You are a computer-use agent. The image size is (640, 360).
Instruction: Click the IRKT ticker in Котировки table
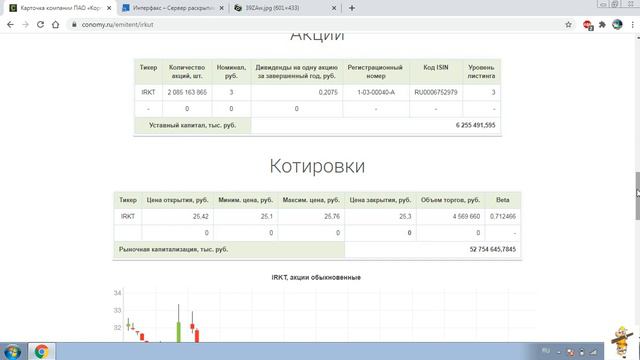tap(128, 216)
